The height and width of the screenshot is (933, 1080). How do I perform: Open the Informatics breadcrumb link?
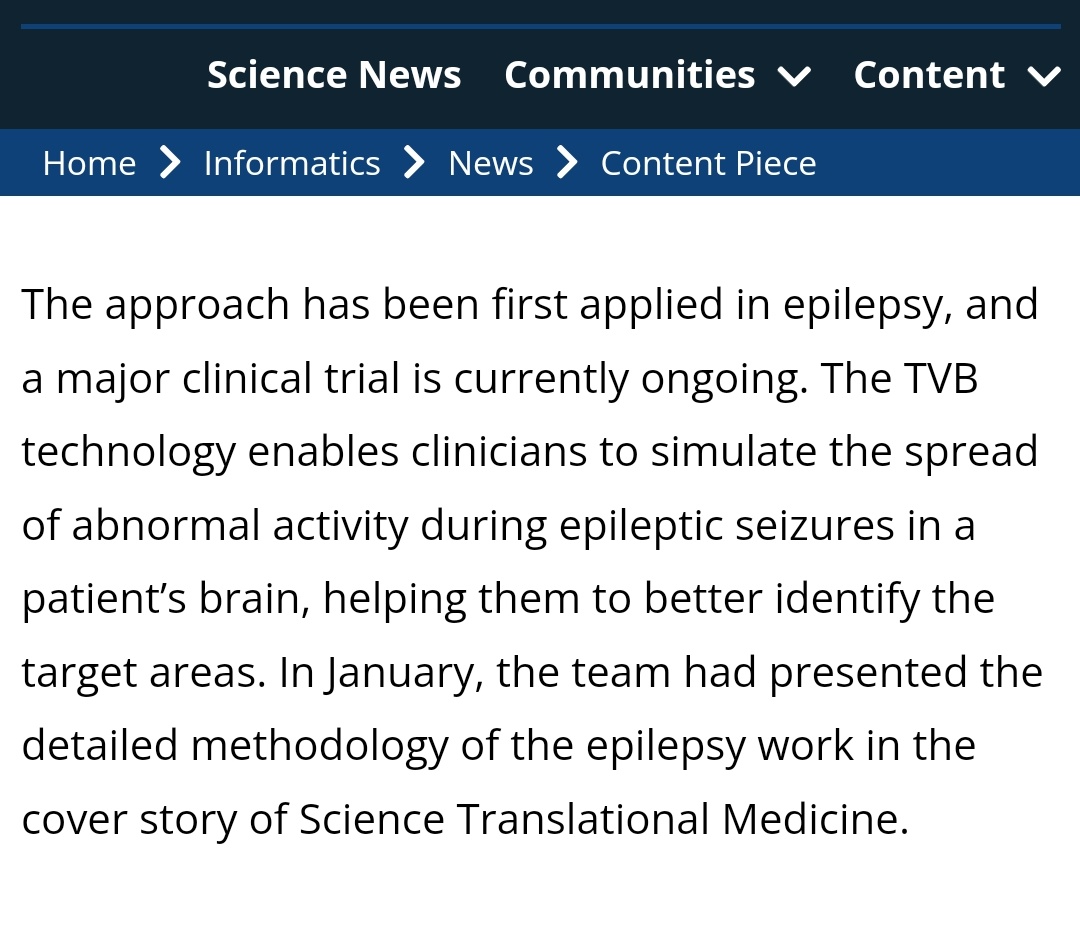292,163
